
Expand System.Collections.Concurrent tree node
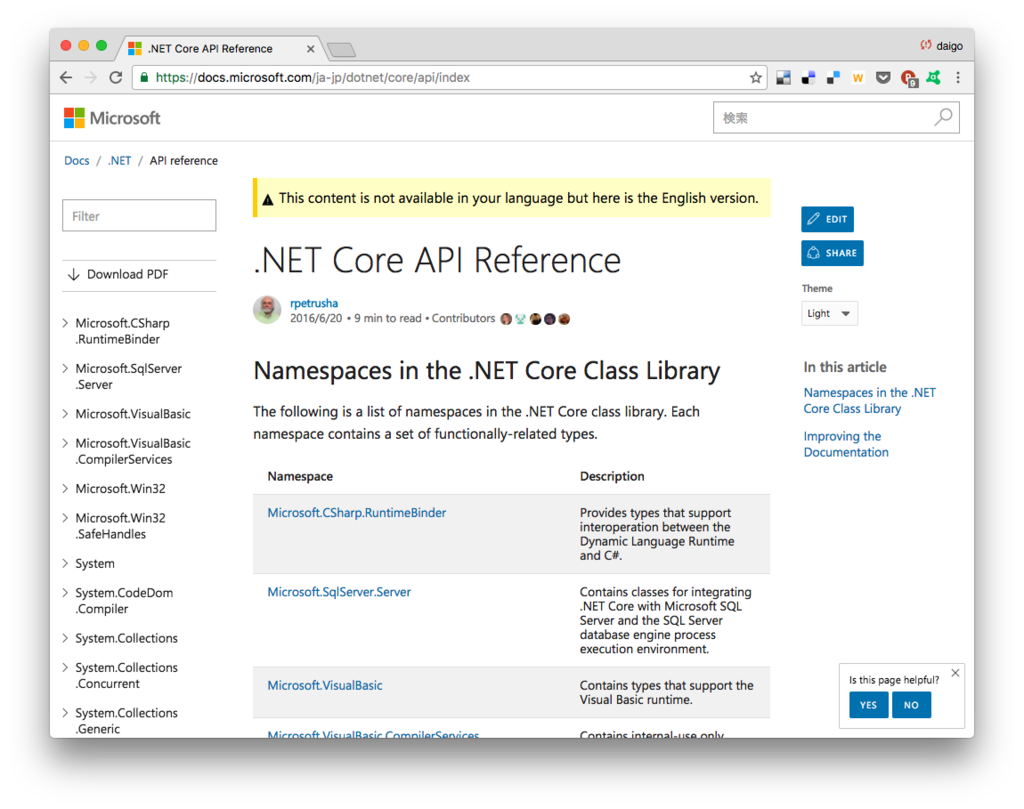[65, 667]
